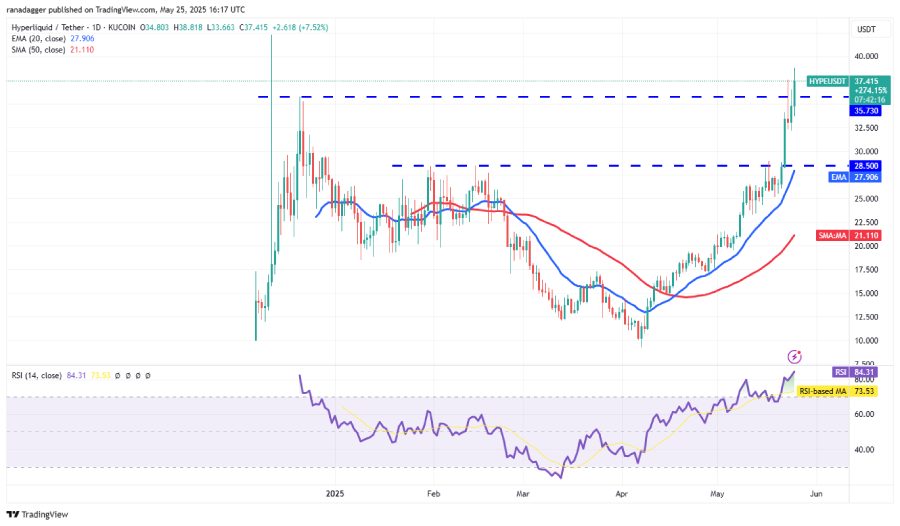Click the TradingView logo icon
The width and height of the screenshot is (900, 526).
13,515
